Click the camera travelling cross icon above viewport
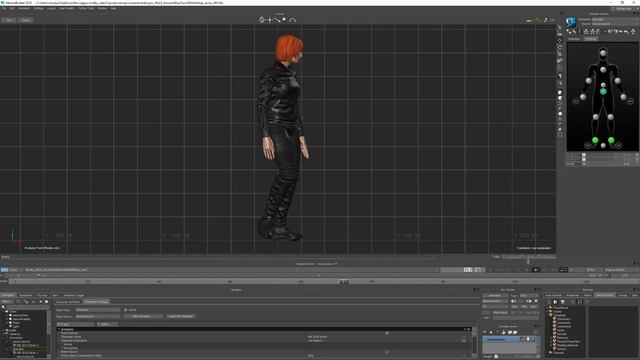 pyautogui.click(x=269, y=20)
